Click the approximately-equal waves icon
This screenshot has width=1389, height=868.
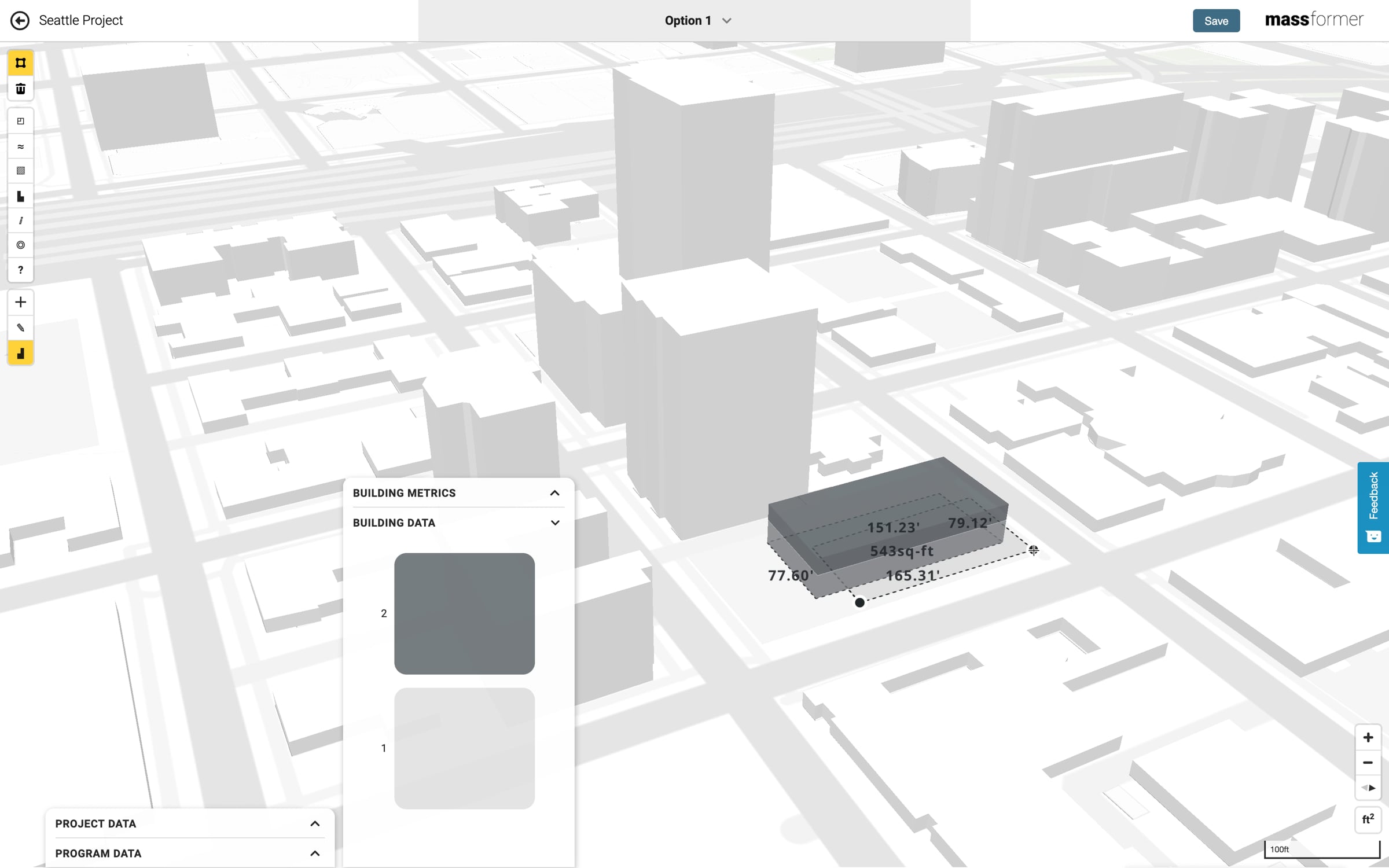click(x=20, y=146)
